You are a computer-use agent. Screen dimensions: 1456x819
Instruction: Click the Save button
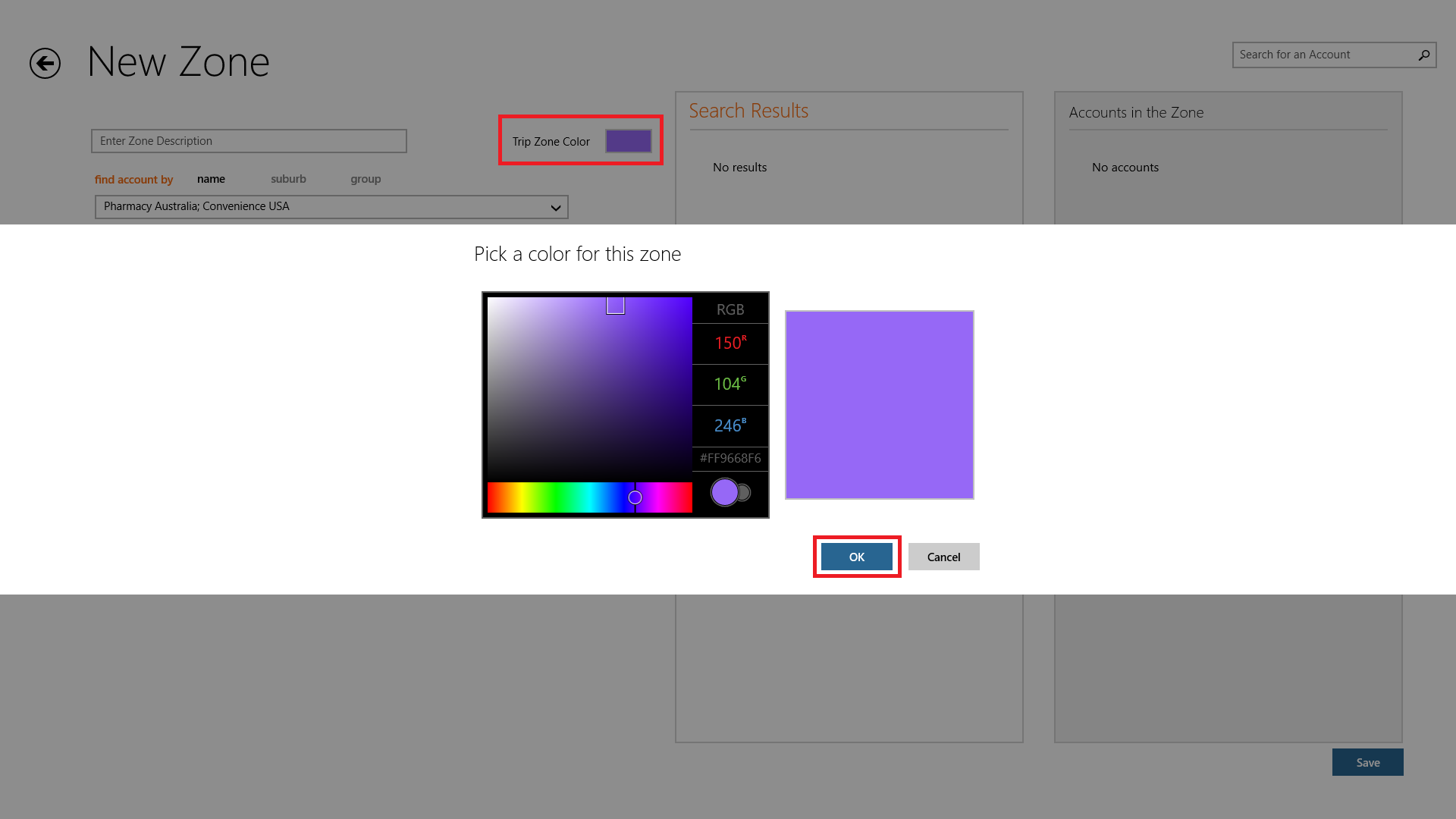pos(1367,762)
